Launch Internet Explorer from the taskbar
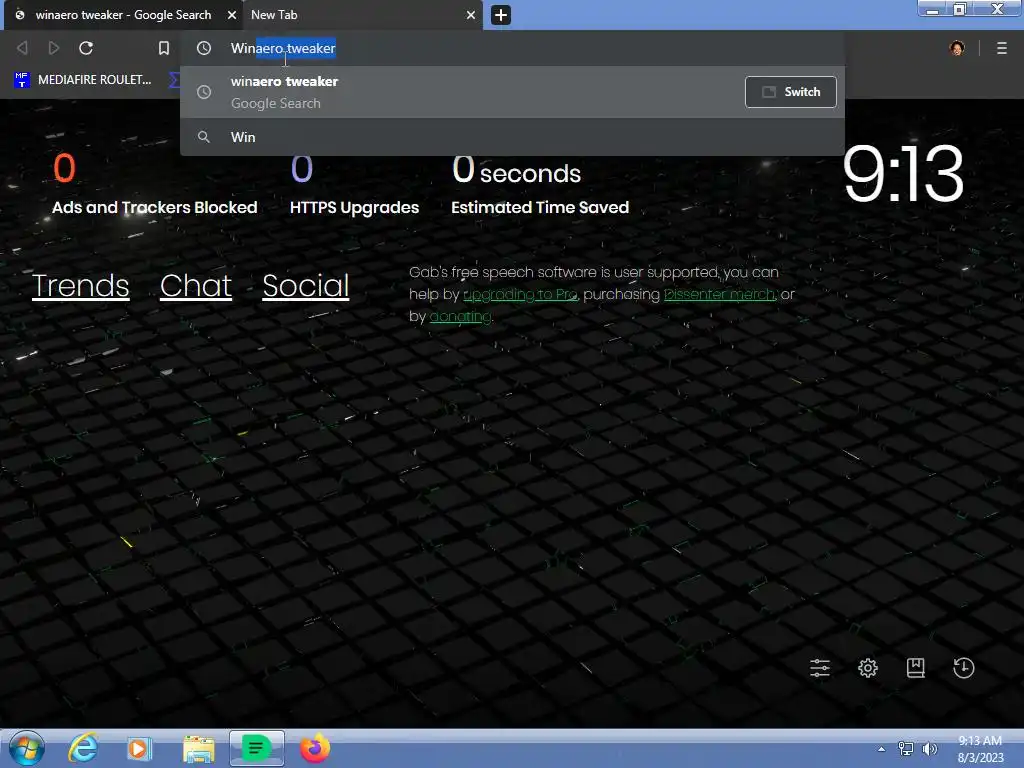 click(84, 748)
